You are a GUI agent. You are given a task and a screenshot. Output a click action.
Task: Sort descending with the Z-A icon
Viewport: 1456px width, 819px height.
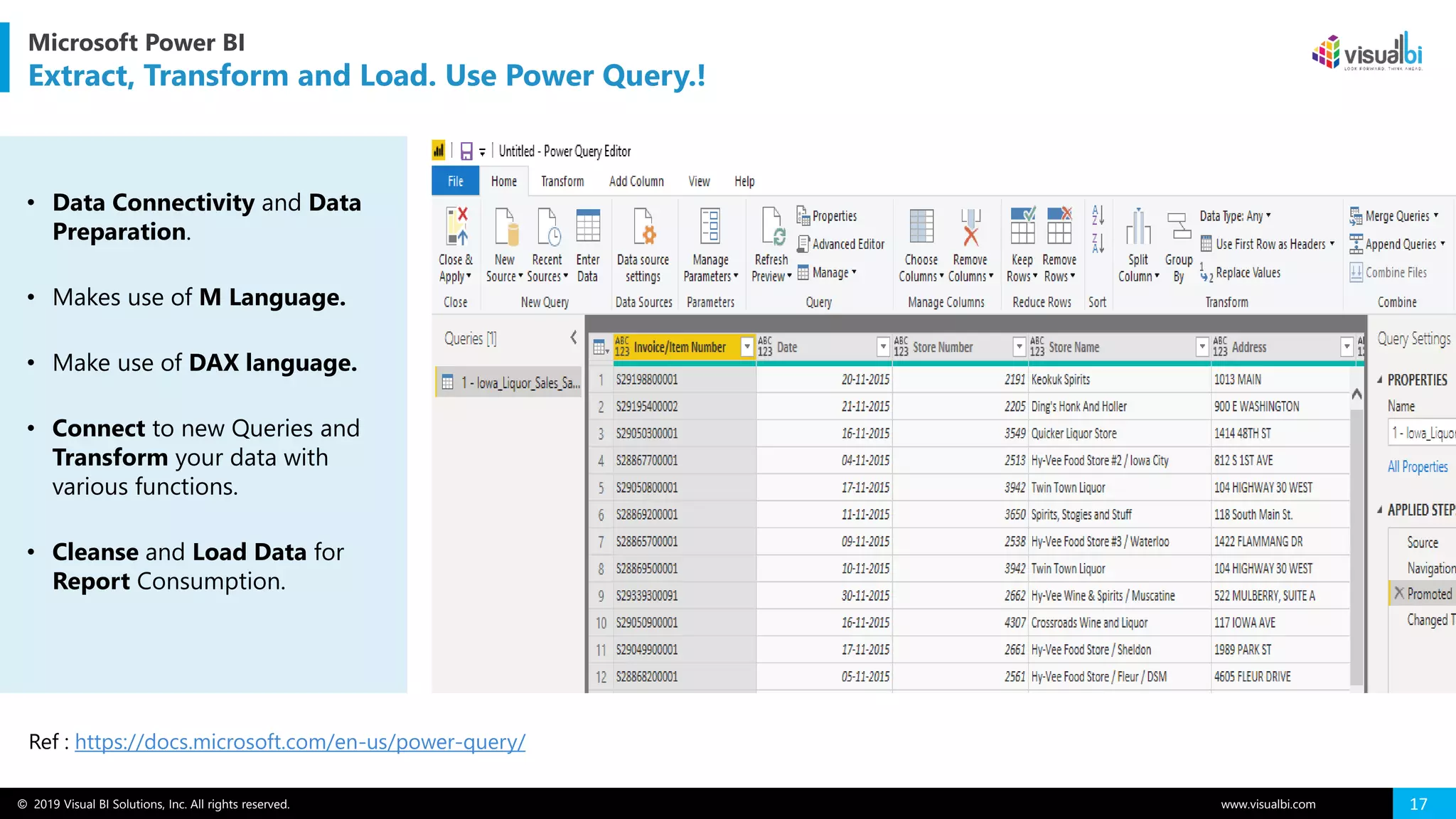(x=1098, y=243)
